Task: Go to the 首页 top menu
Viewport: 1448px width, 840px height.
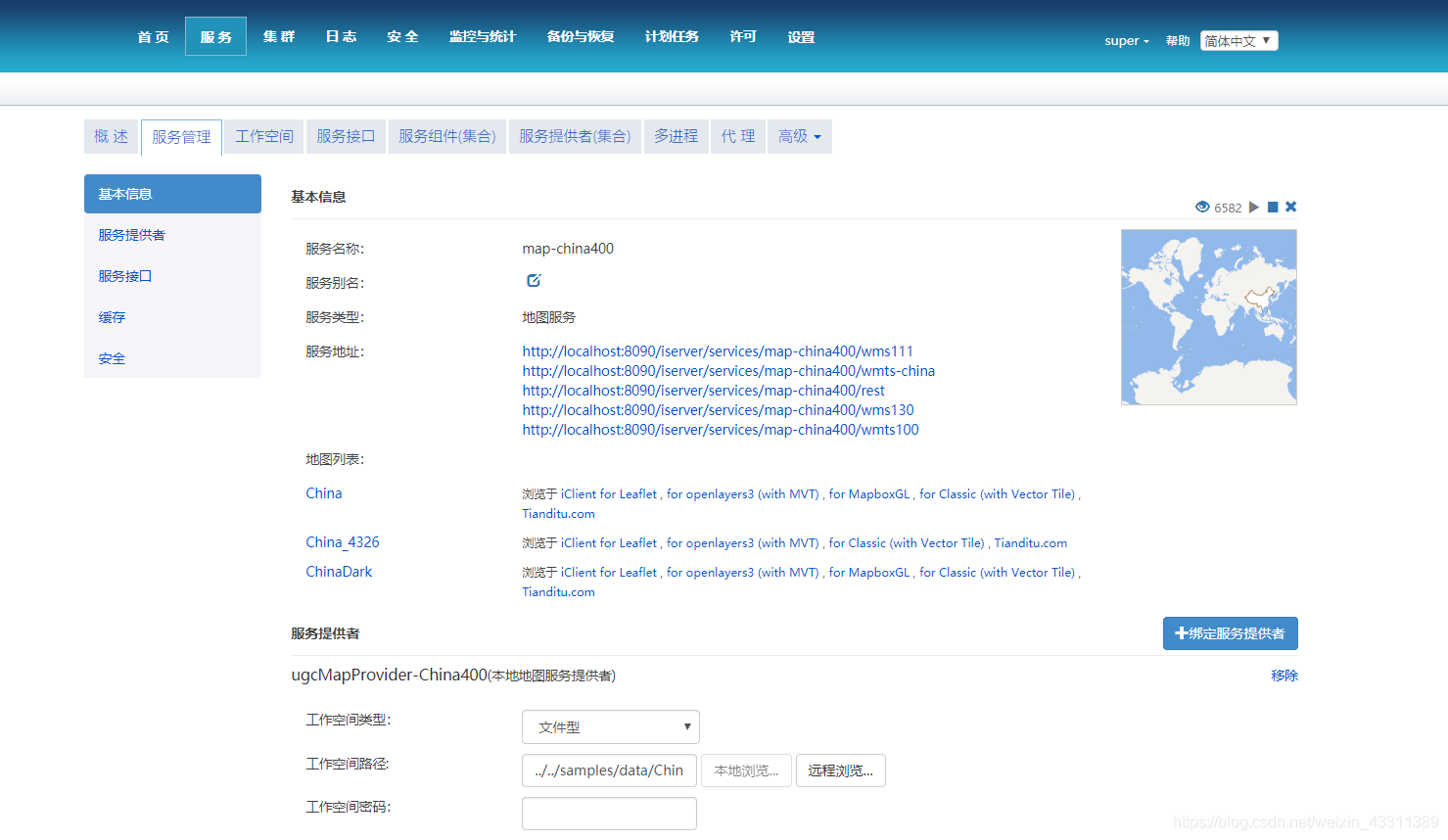Action: tap(153, 36)
